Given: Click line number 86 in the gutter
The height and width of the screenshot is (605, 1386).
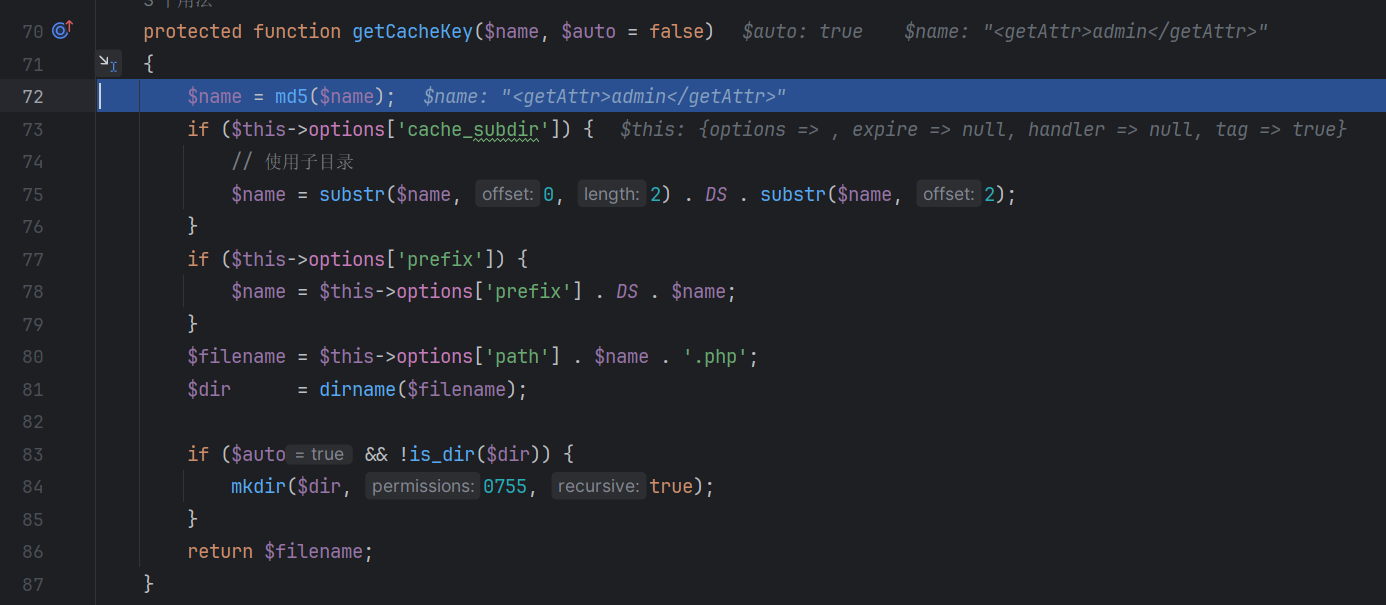Looking at the screenshot, I should click(x=33, y=551).
